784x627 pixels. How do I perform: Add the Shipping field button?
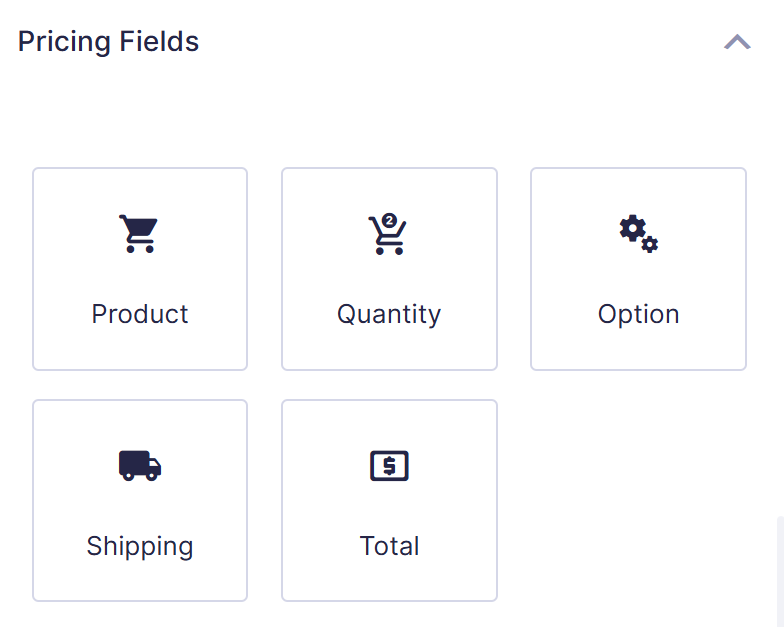[x=140, y=501]
